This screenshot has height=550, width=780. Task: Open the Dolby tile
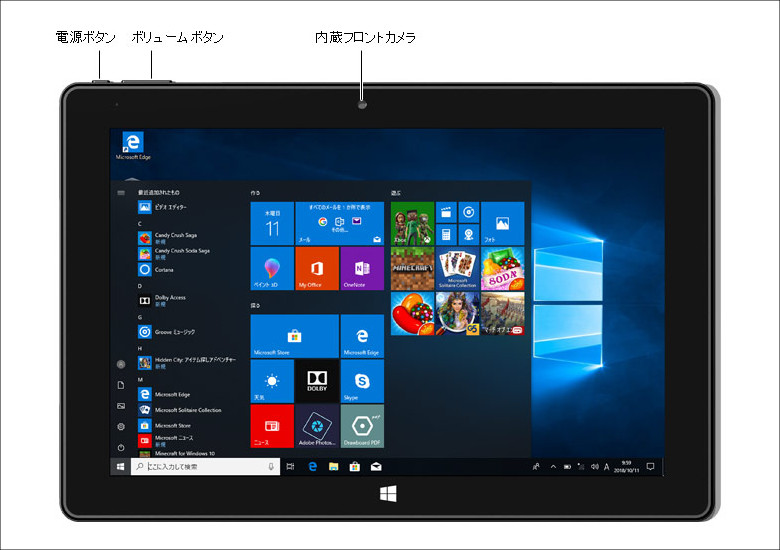click(317, 381)
